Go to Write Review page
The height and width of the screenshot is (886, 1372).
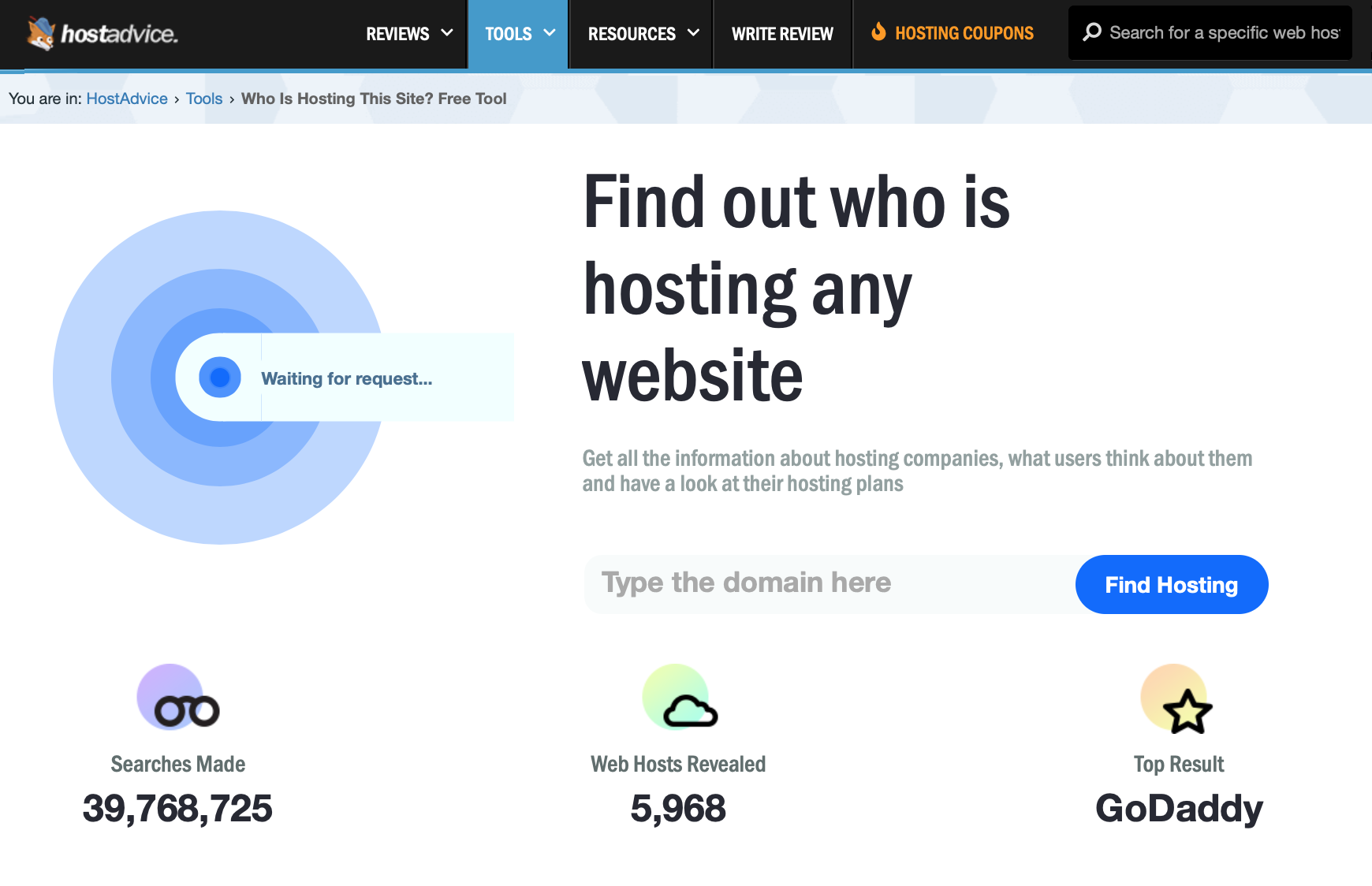(782, 34)
